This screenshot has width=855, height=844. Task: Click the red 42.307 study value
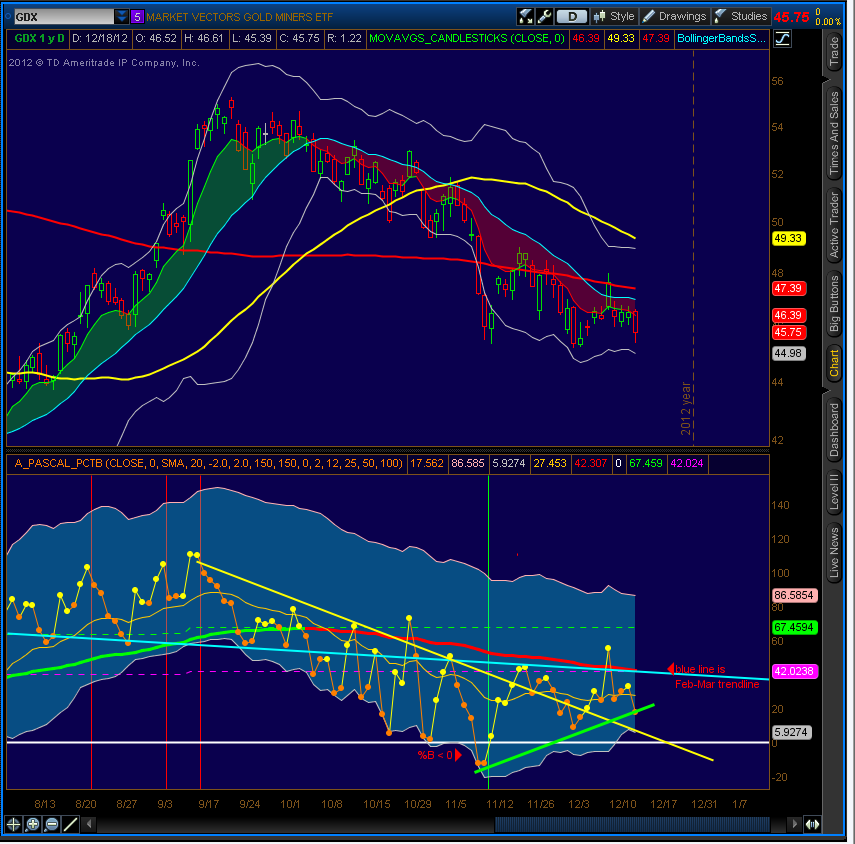591,463
